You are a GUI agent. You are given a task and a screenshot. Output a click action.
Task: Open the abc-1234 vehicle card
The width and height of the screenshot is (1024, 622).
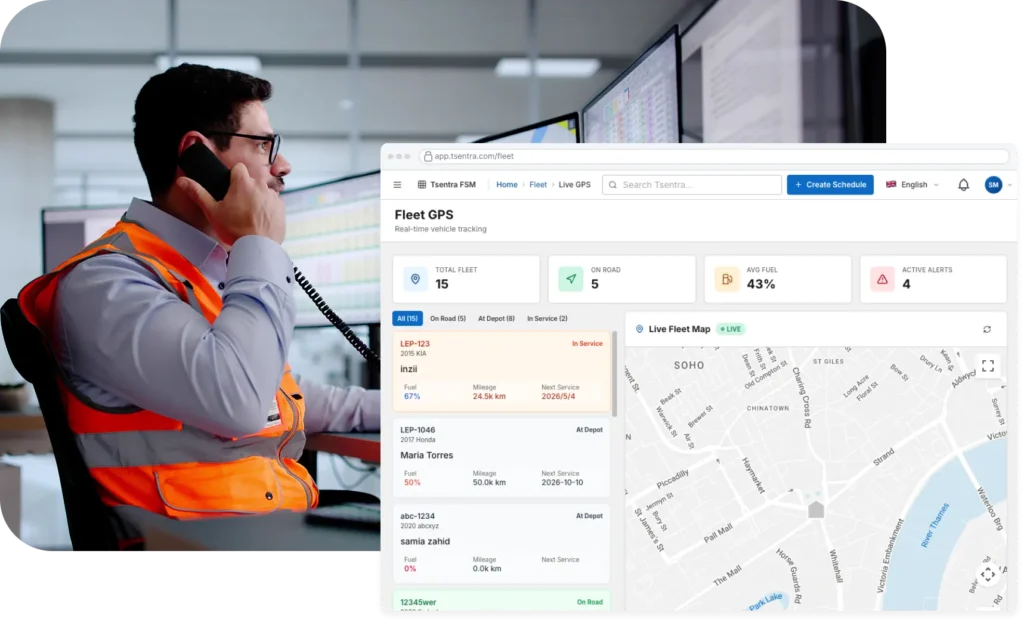pos(502,544)
